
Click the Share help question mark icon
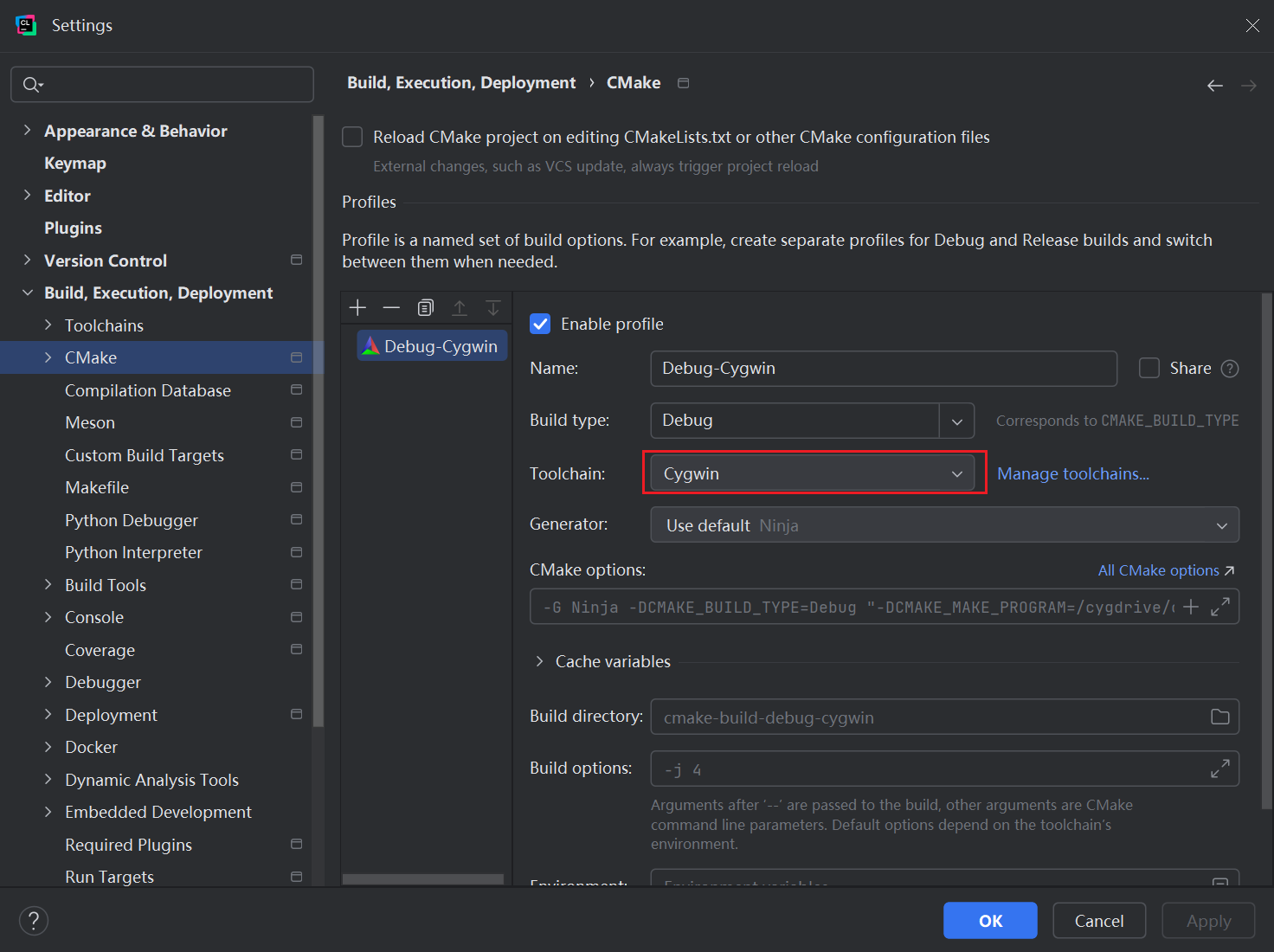tap(1229, 369)
